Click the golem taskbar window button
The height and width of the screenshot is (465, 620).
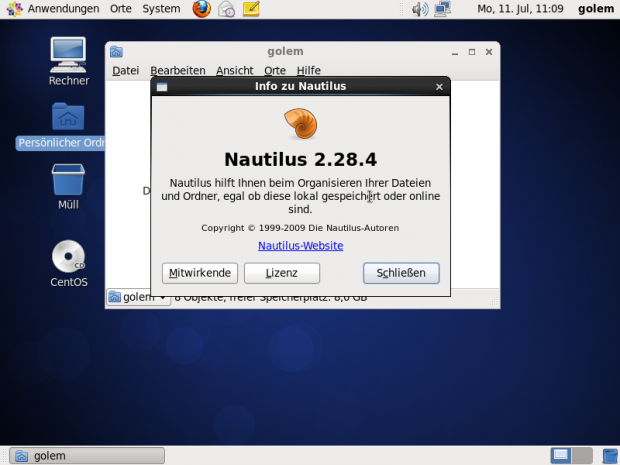pos(87,456)
